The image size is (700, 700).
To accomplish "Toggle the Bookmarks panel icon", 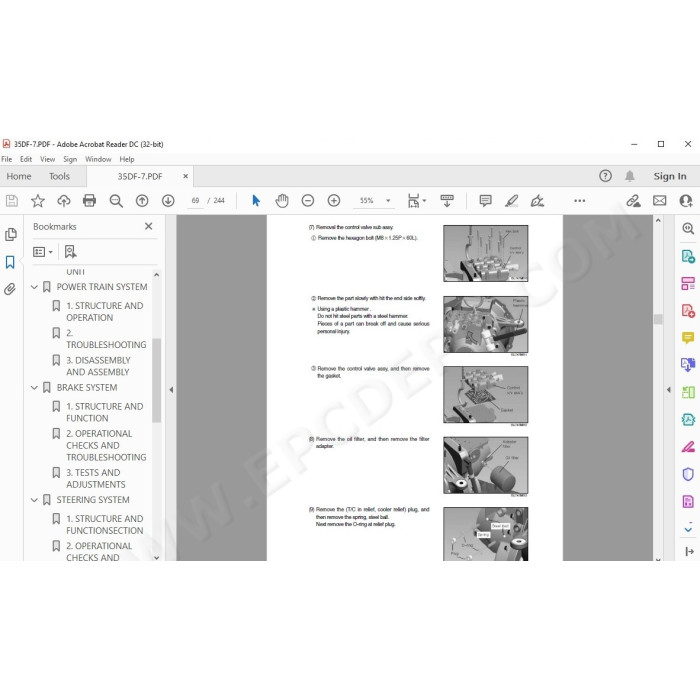I will pos(10,262).
